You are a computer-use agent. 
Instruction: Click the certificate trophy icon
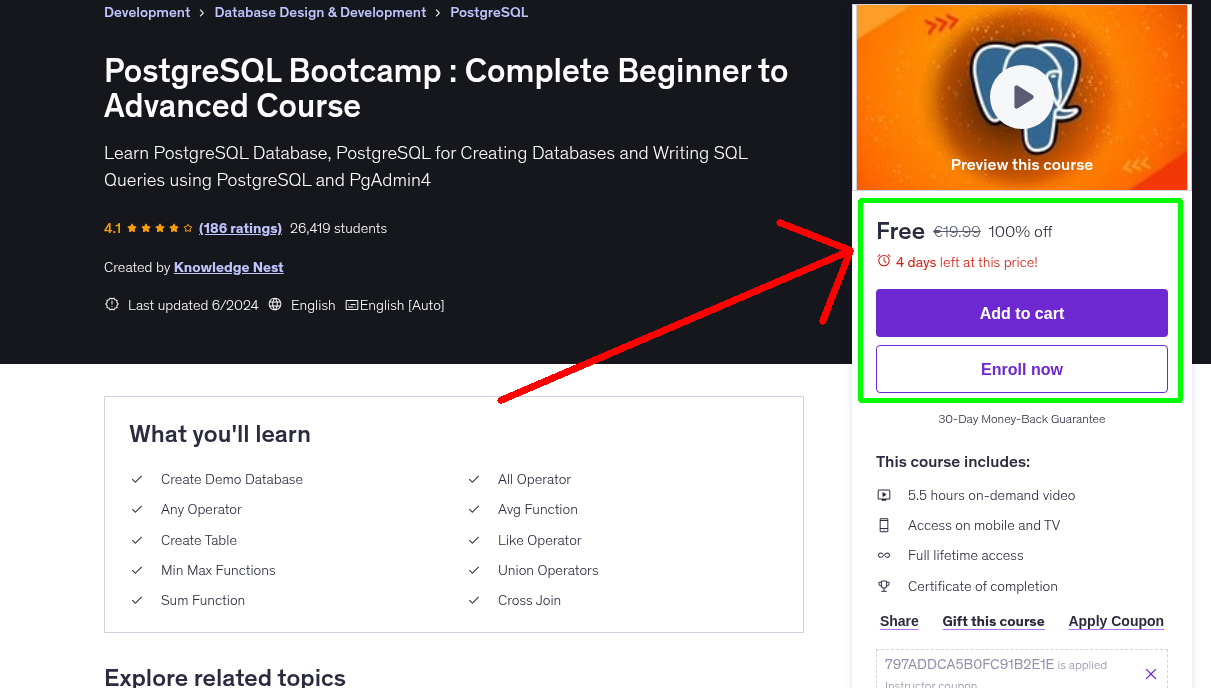click(884, 586)
